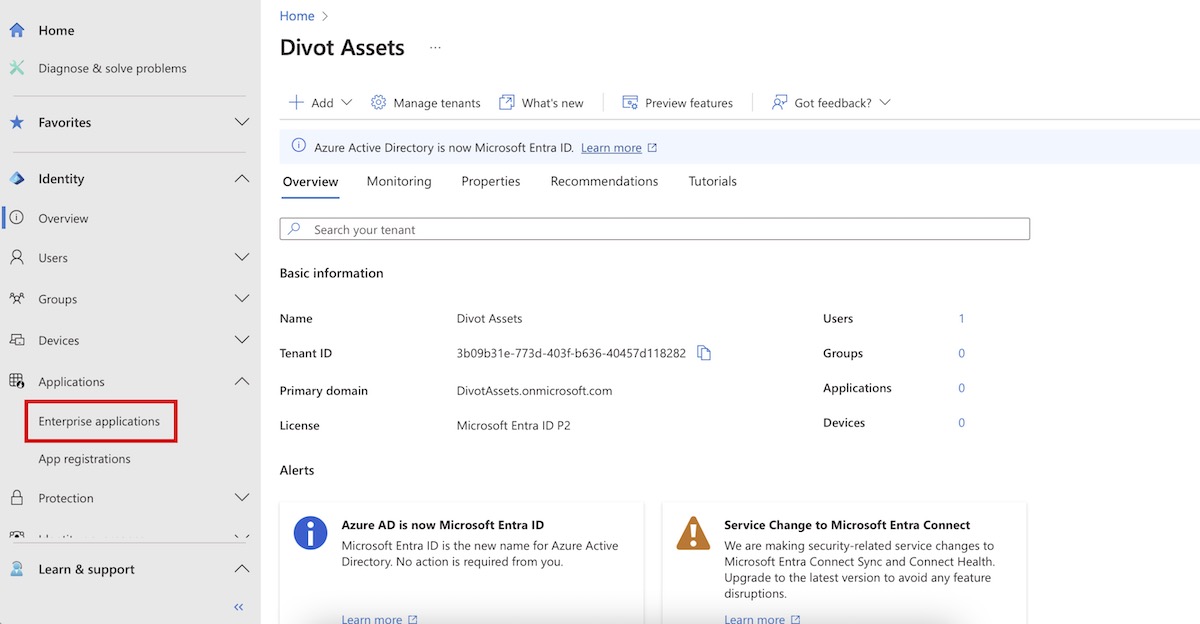This screenshot has height=624, width=1200.
Task: Open What's new
Action: point(541,103)
